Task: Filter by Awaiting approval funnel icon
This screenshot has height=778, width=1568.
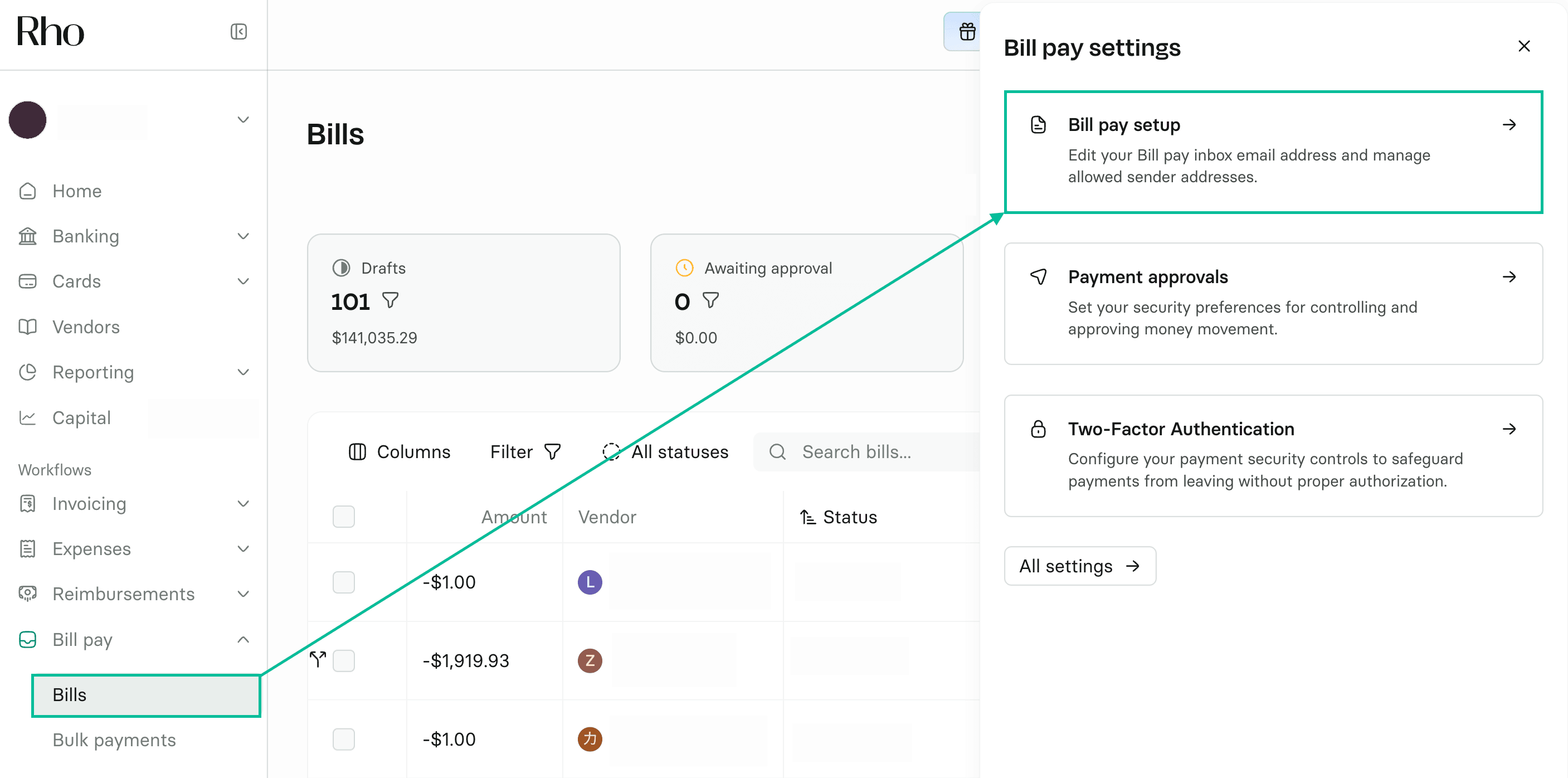Action: tap(710, 301)
